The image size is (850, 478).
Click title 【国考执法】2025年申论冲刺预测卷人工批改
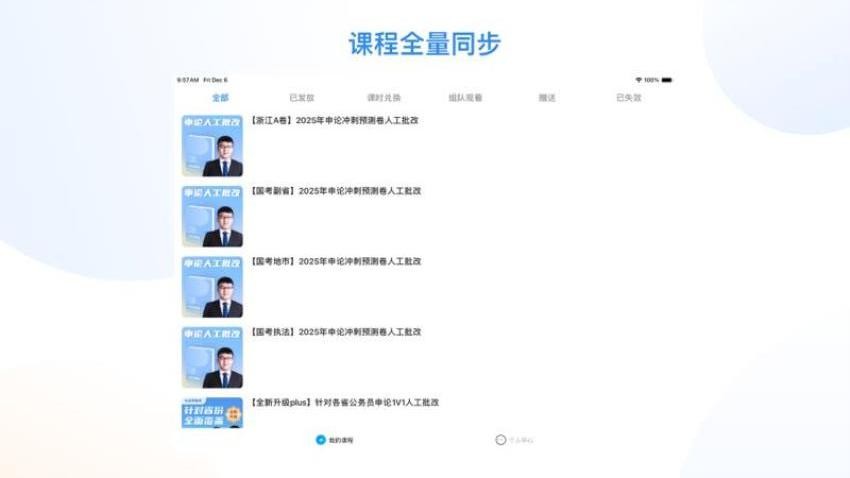(336, 332)
